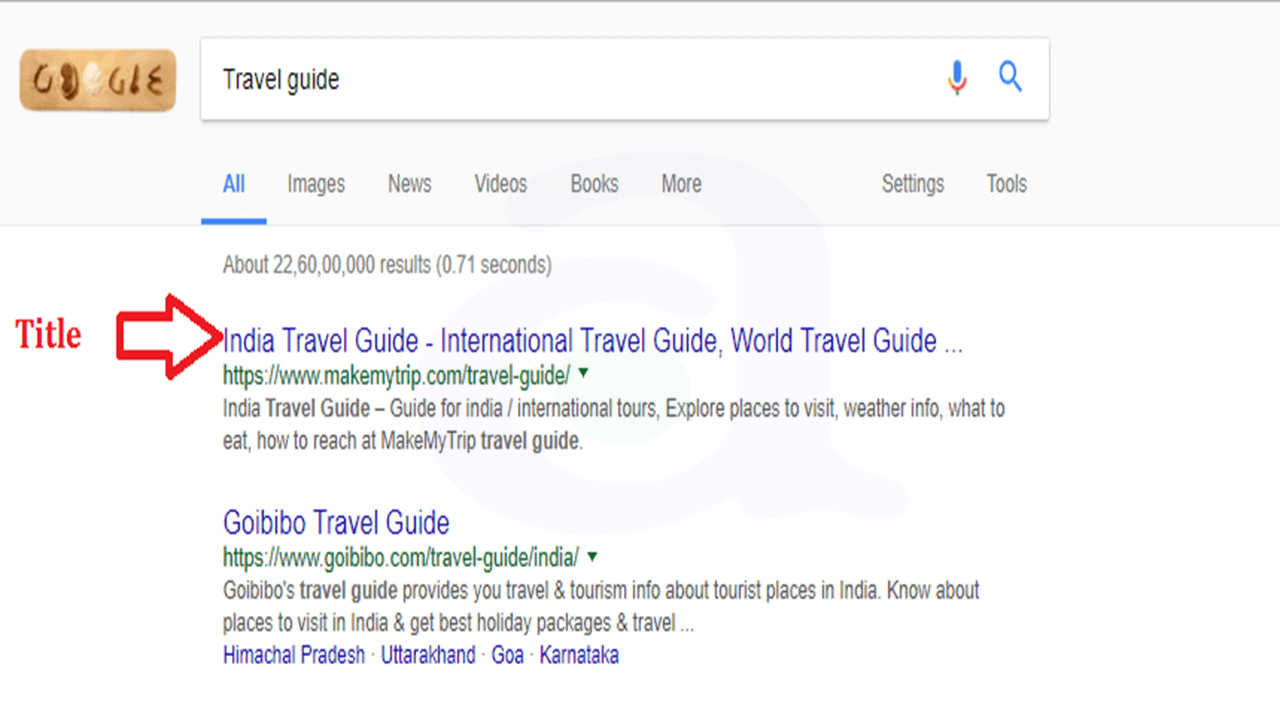Open the Books results tab

coord(595,184)
